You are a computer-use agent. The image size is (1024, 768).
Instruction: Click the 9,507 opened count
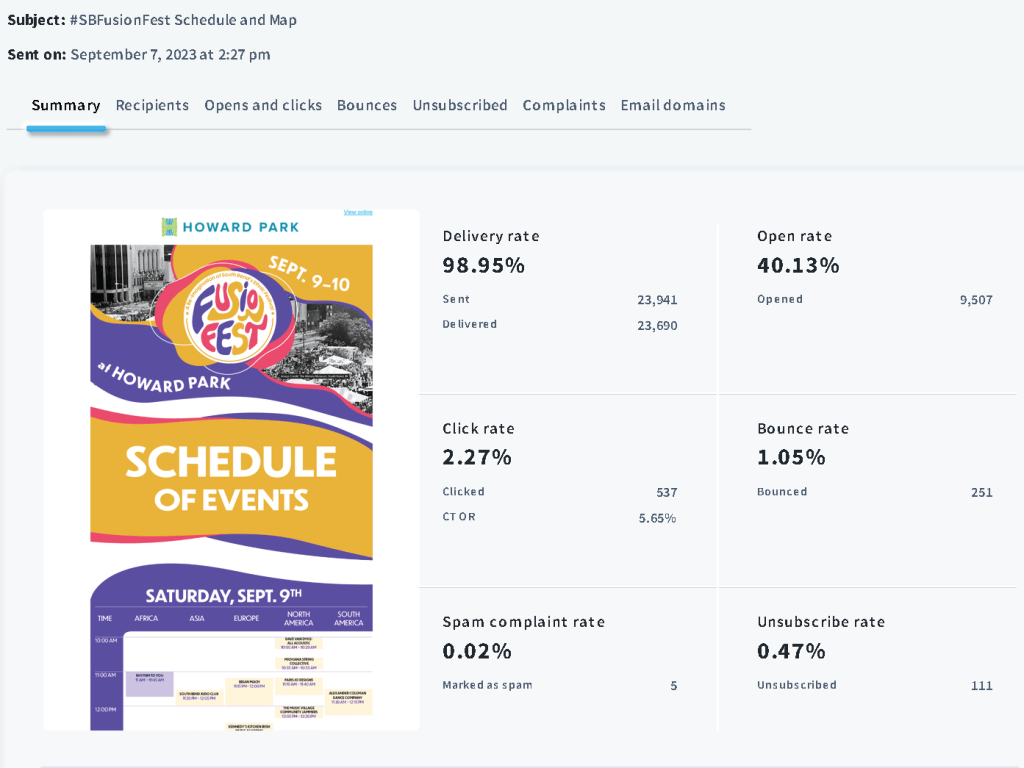975,300
